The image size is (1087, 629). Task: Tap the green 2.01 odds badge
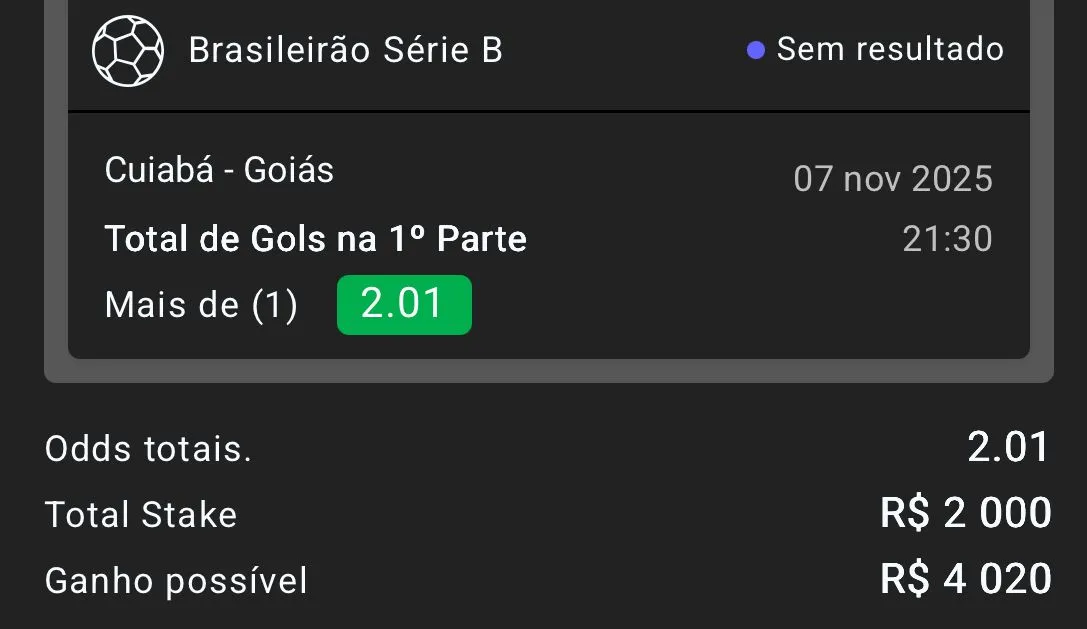coord(404,304)
